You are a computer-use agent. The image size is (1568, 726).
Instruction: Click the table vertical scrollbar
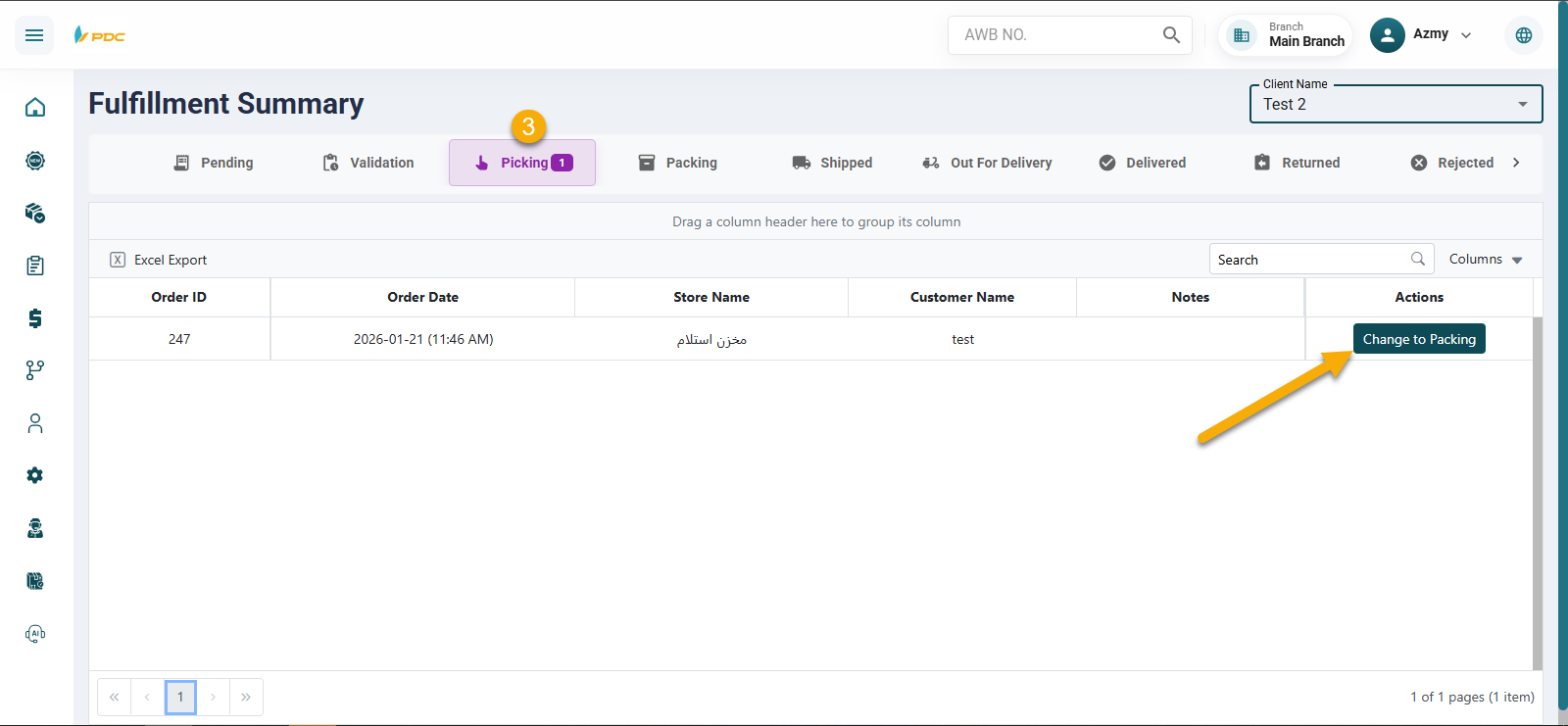pos(1538,494)
